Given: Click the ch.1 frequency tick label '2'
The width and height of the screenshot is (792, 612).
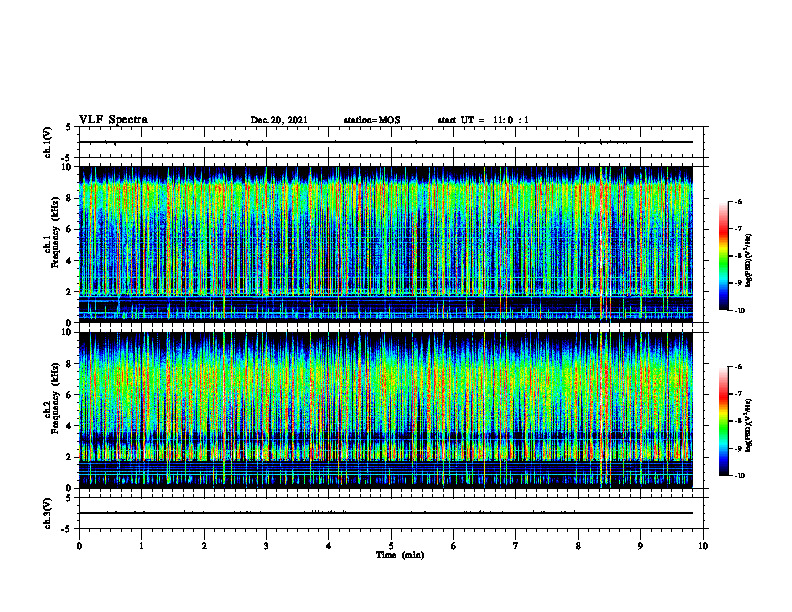Looking at the screenshot, I should coord(69,291).
